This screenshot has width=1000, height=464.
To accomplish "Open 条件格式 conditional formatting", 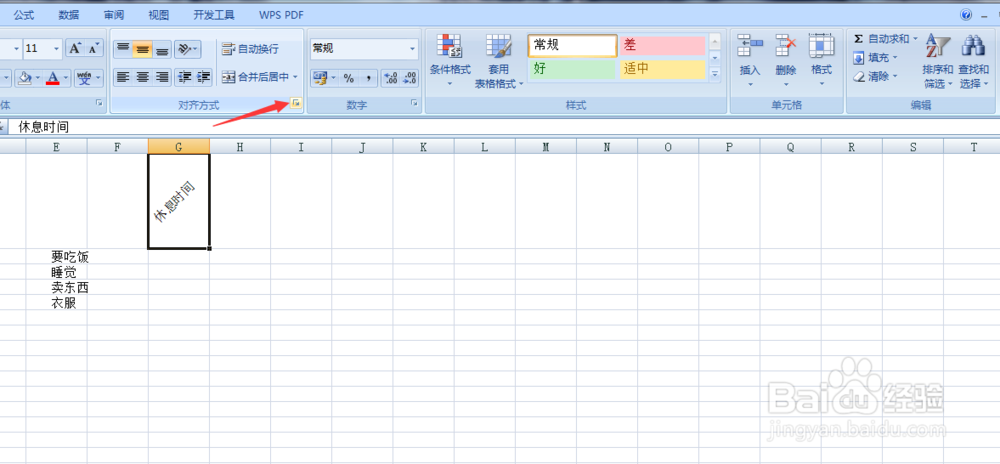I will pos(450,61).
